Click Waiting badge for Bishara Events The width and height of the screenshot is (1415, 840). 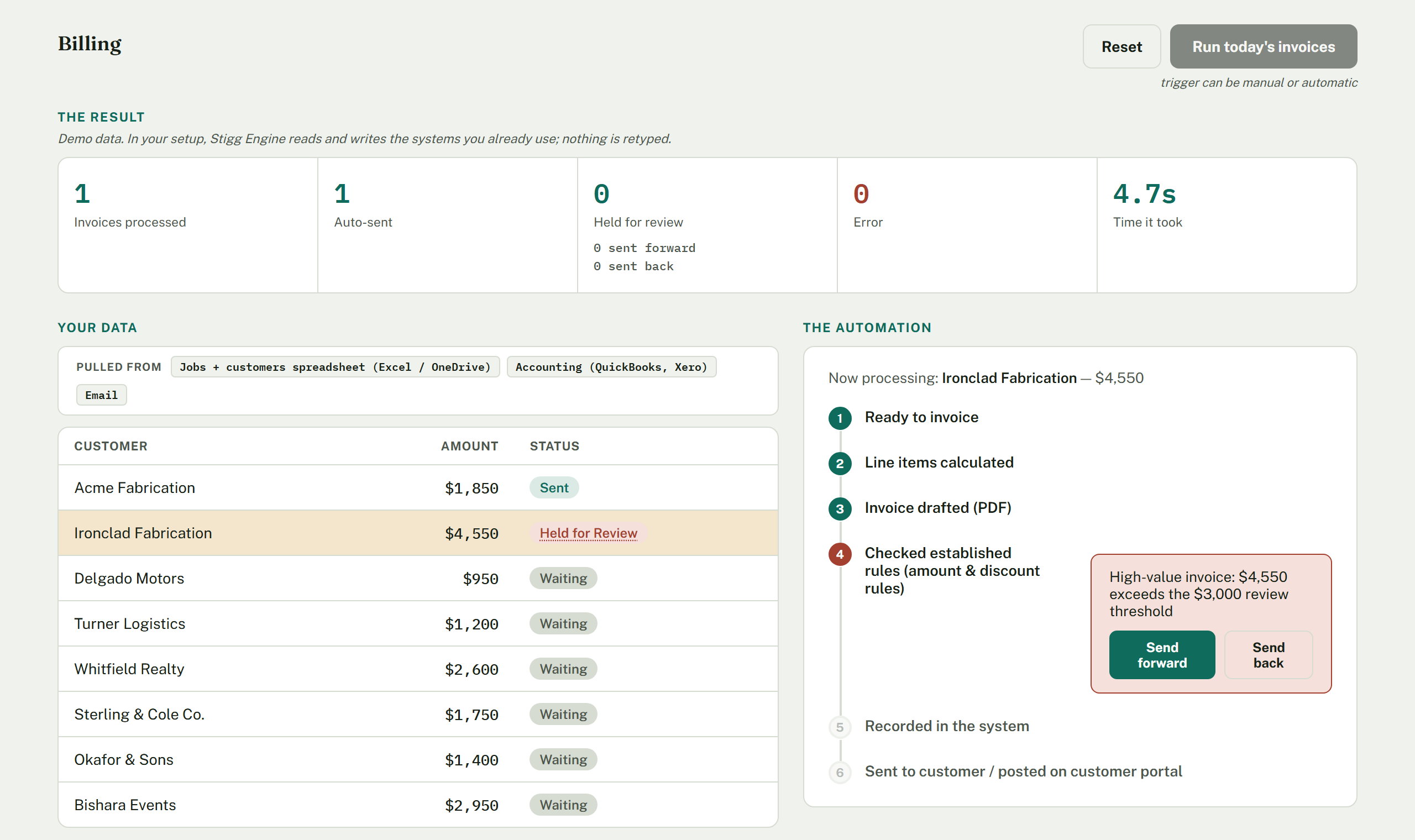(x=563, y=805)
